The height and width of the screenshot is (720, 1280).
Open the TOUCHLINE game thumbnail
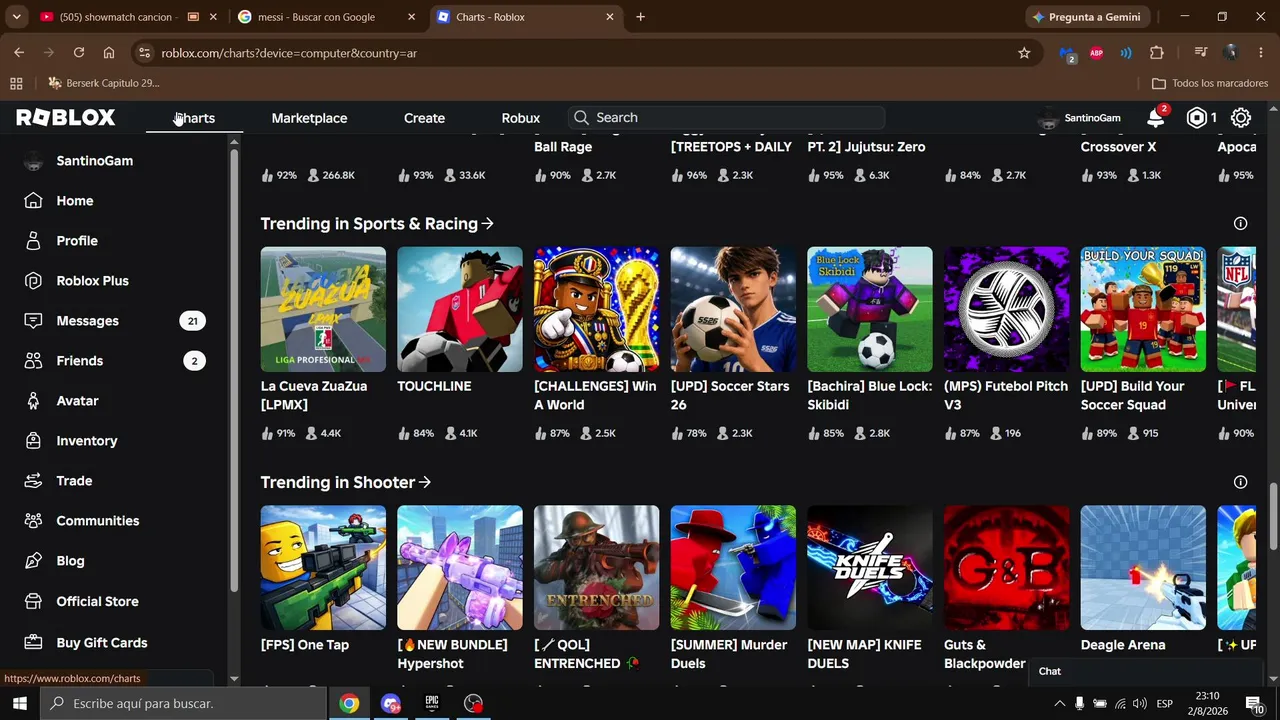(460, 309)
